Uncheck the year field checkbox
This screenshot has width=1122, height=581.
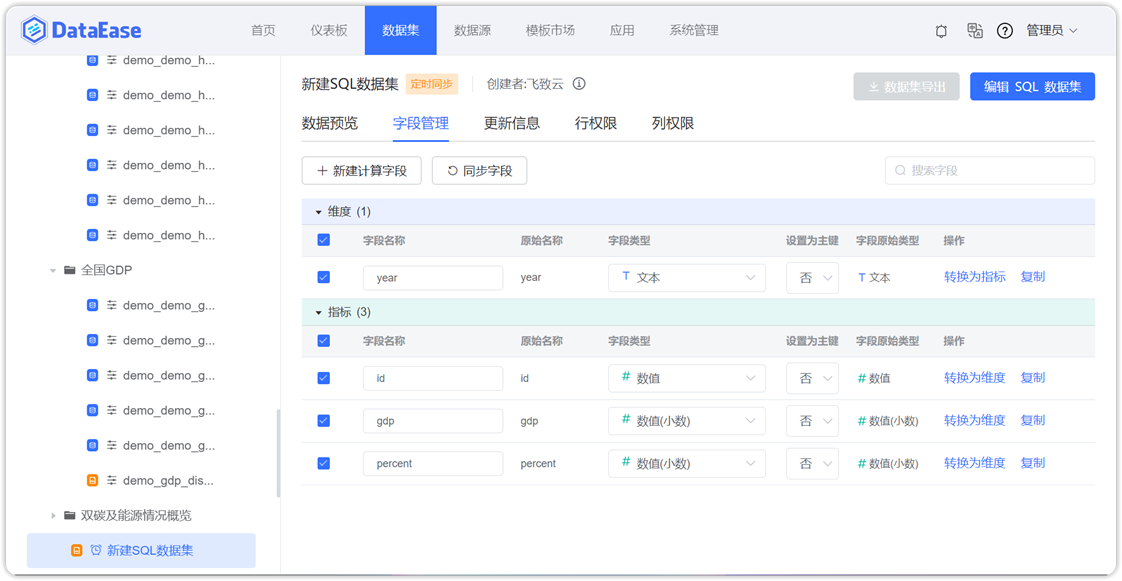[x=323, y=277]
